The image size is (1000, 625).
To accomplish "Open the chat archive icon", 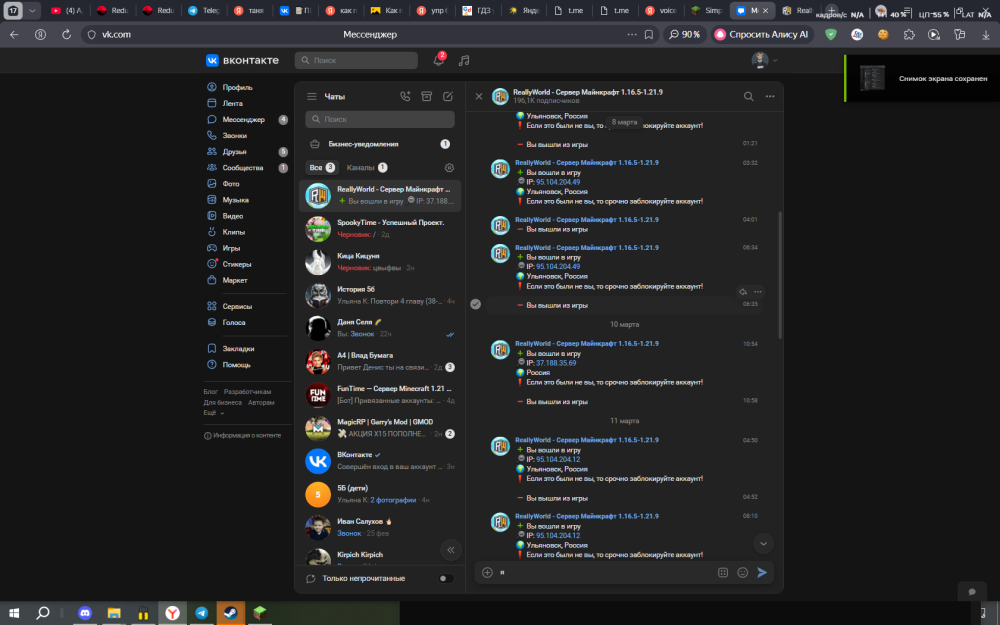I will pyautogui.click(x=427, y=96).
